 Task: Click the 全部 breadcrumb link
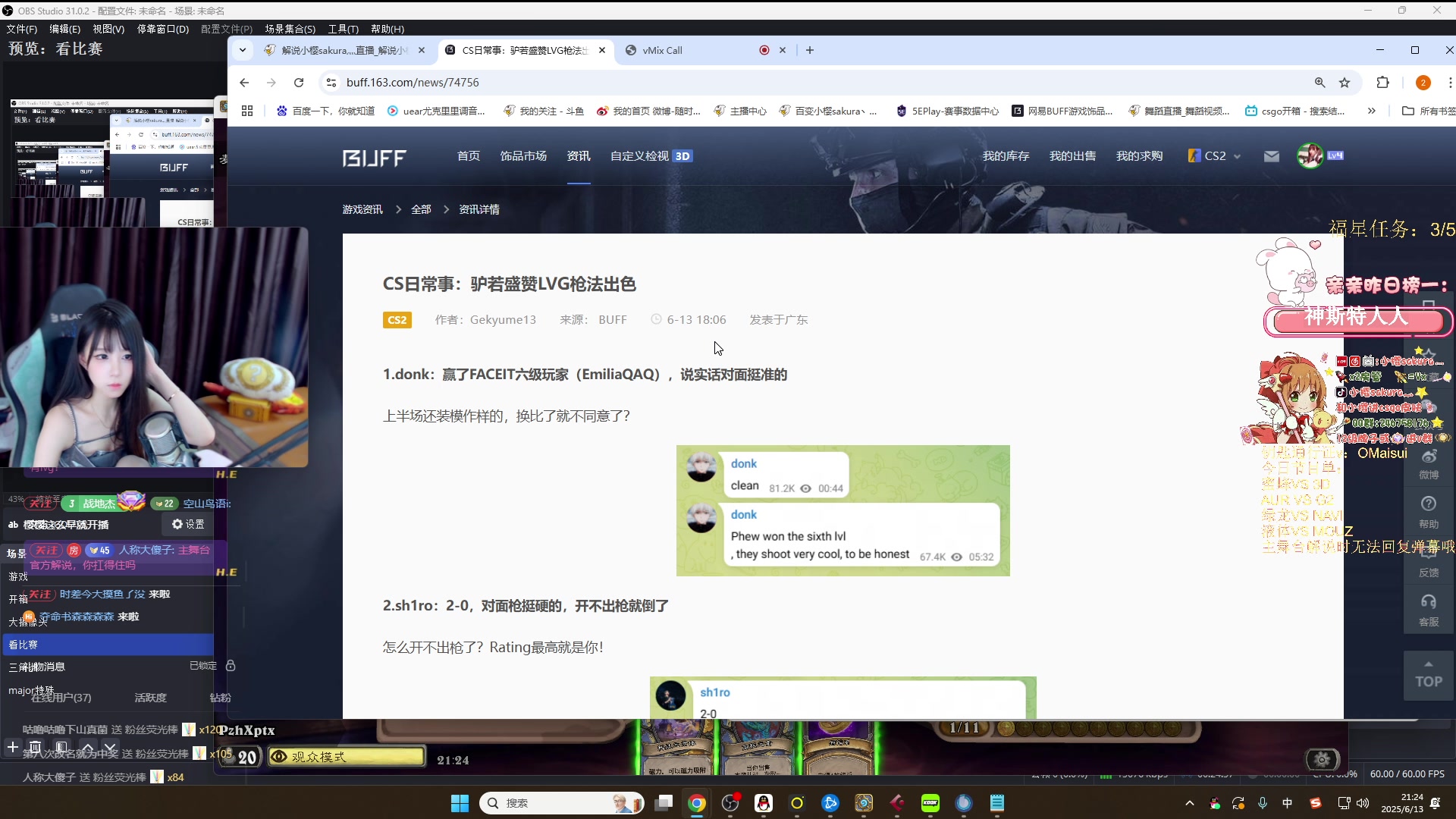tap(421, 209)
